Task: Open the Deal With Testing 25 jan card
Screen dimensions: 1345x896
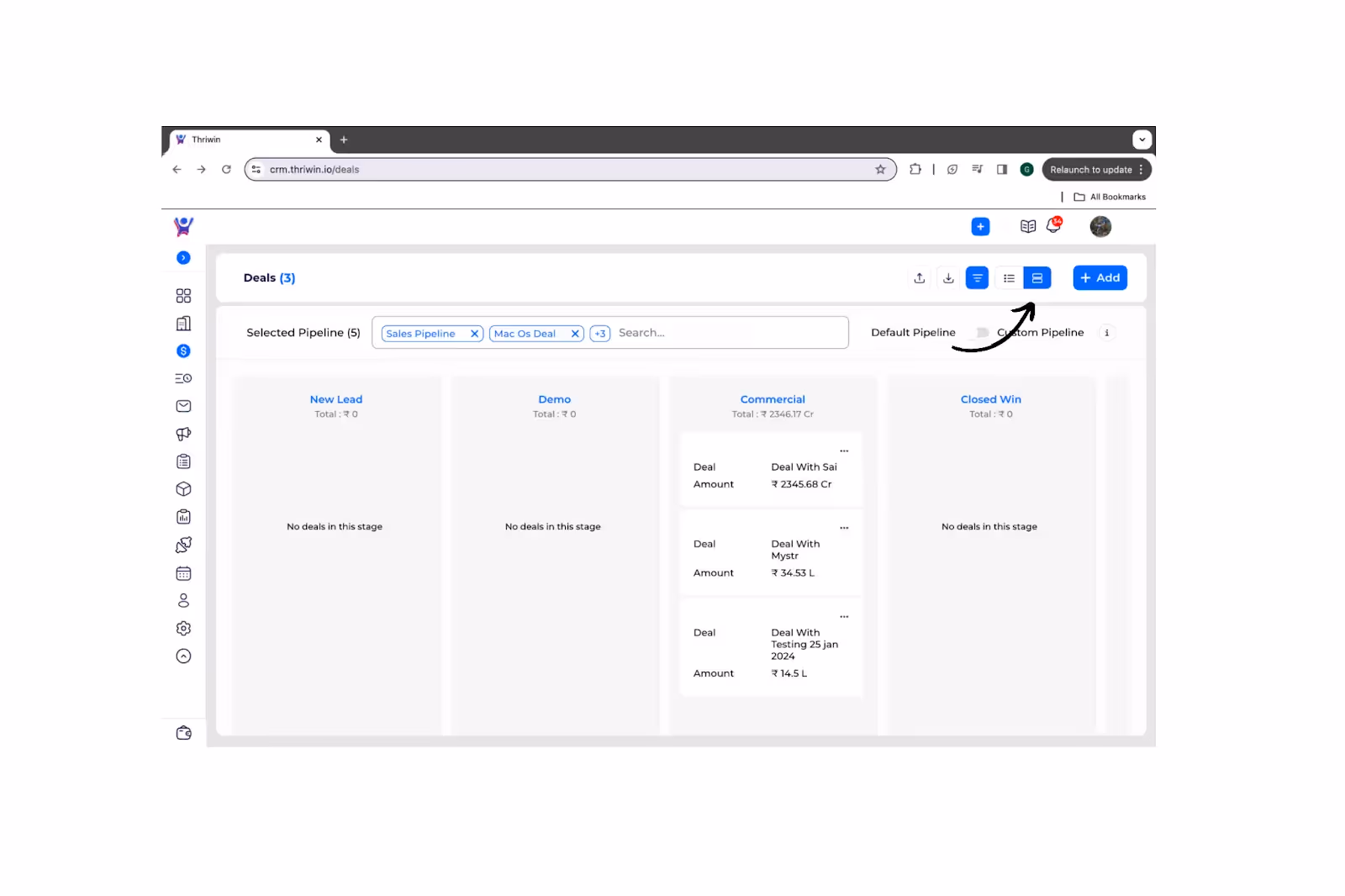Action: point(771,648)
